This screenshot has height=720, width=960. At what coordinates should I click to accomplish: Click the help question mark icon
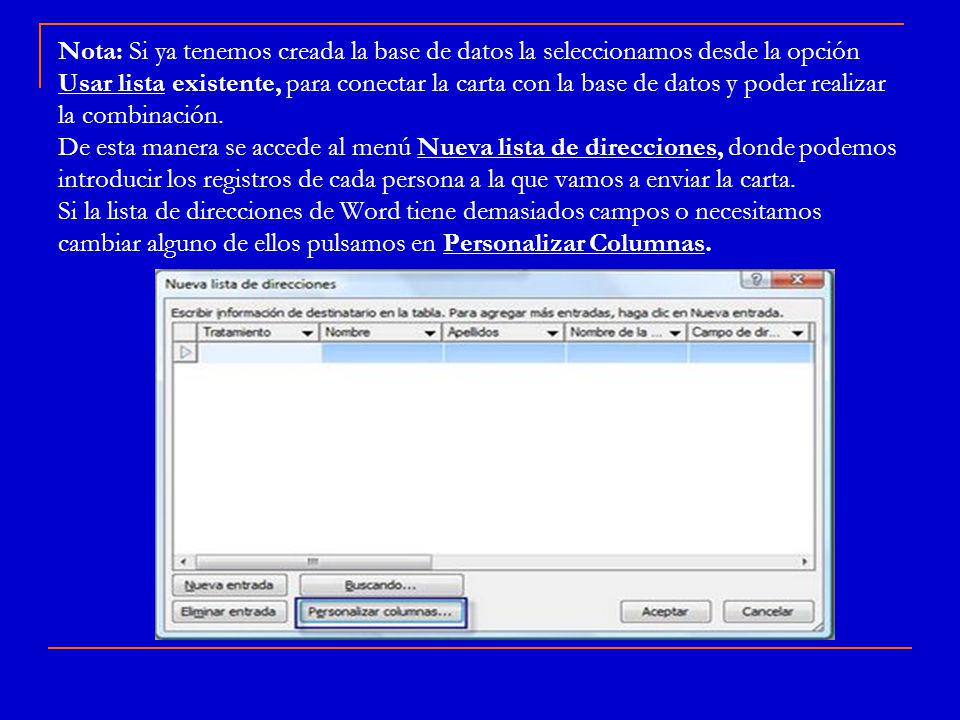coord(756,280)
